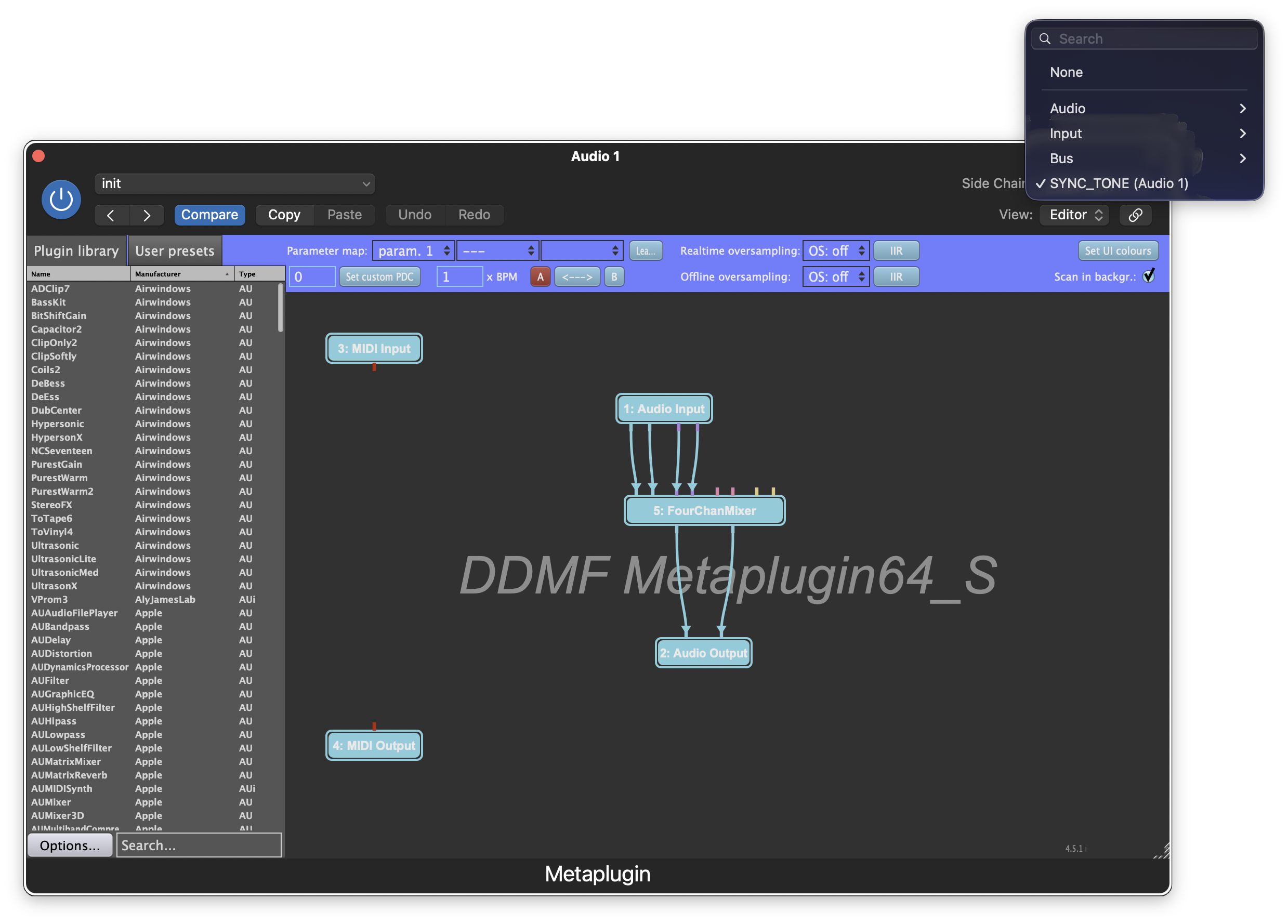Click the search magnifier in side chain menu
This screenshot has height=924, width=1288.
1044,38
